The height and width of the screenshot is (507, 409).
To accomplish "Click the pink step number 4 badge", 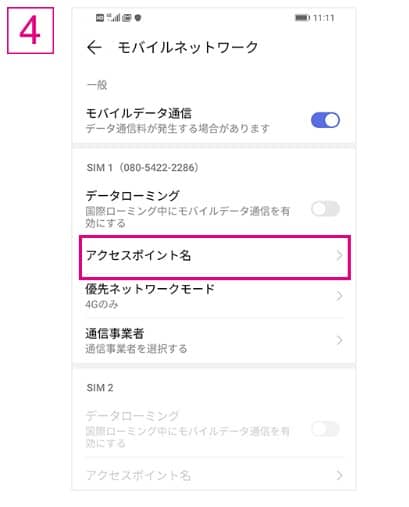I will (30, 30).
